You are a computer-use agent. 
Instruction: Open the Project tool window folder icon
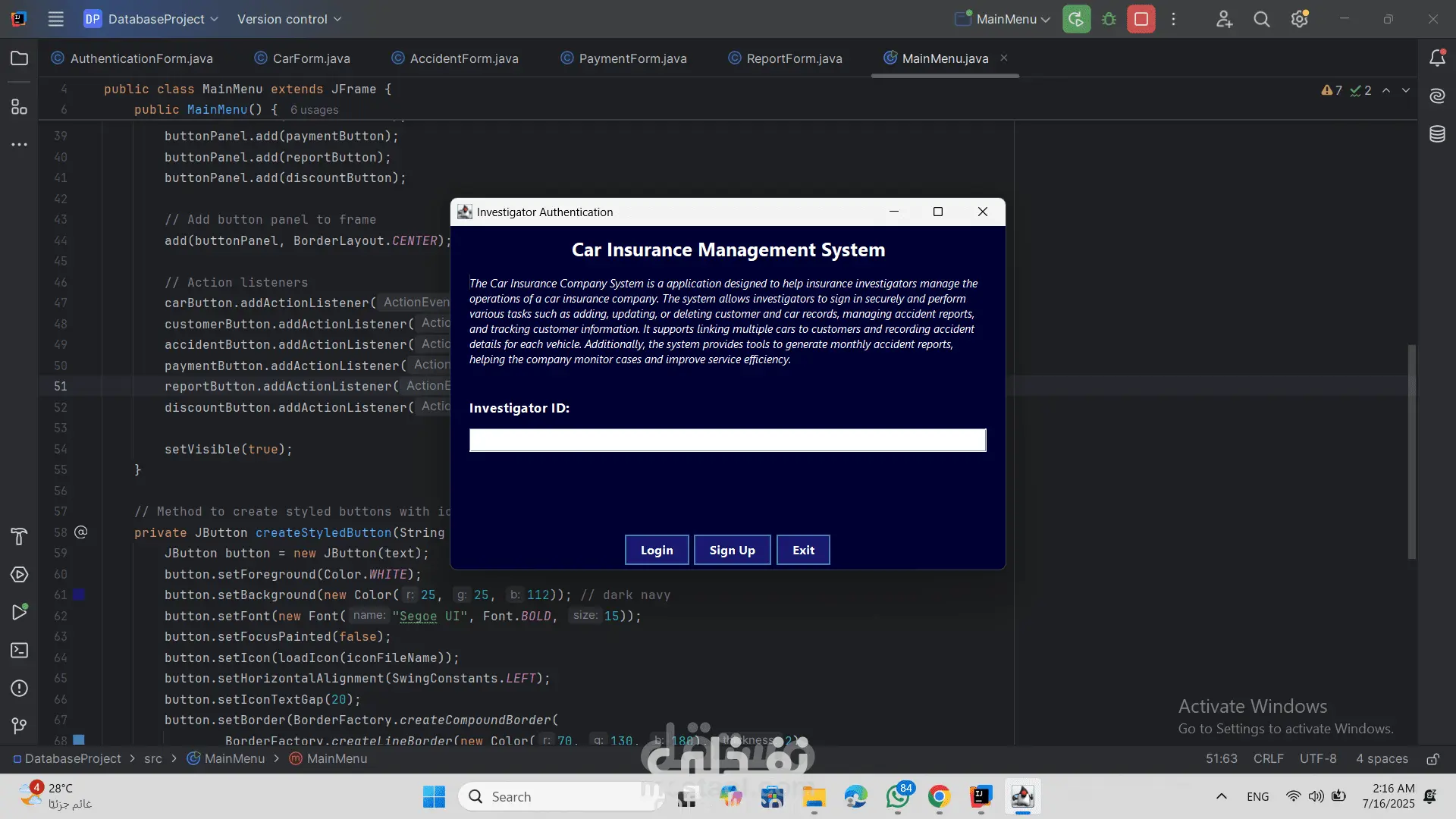[19, 58]
